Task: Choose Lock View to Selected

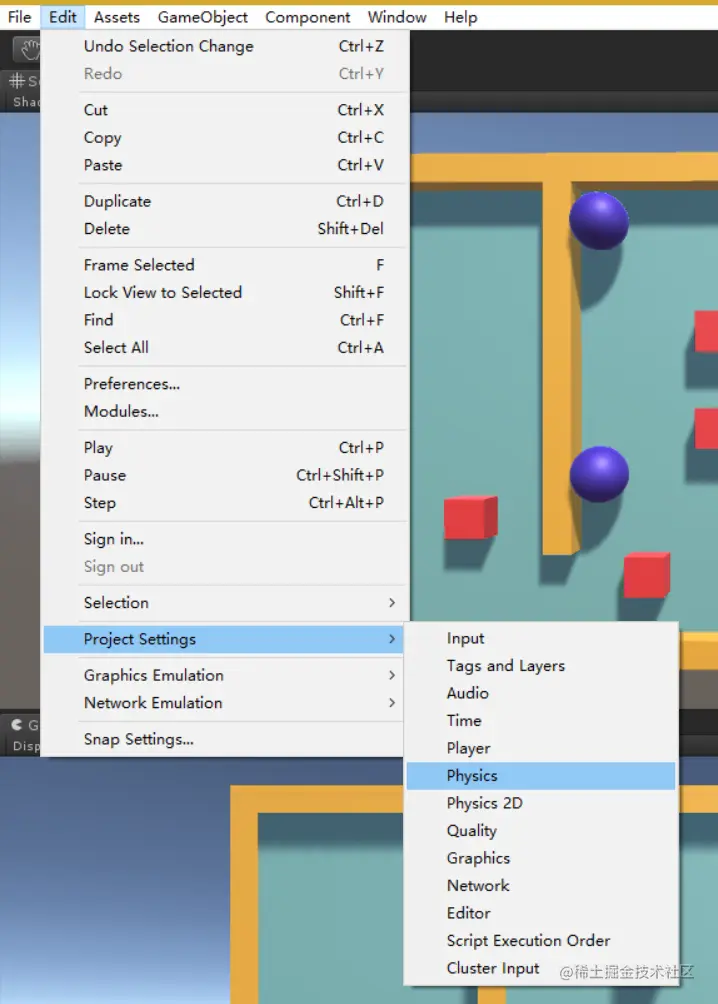Action: click(x=225, y=292)
